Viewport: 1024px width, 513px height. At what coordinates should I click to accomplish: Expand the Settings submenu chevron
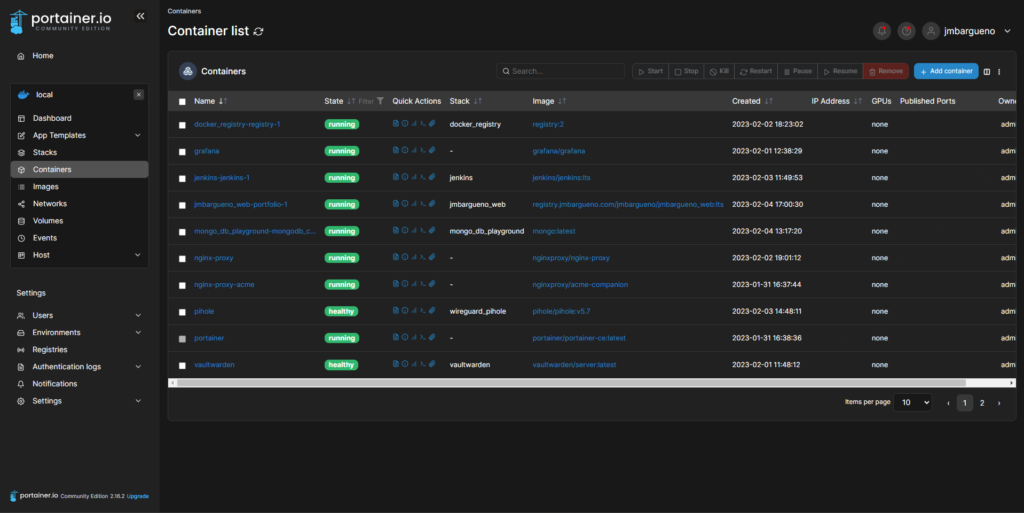point(138,401)
